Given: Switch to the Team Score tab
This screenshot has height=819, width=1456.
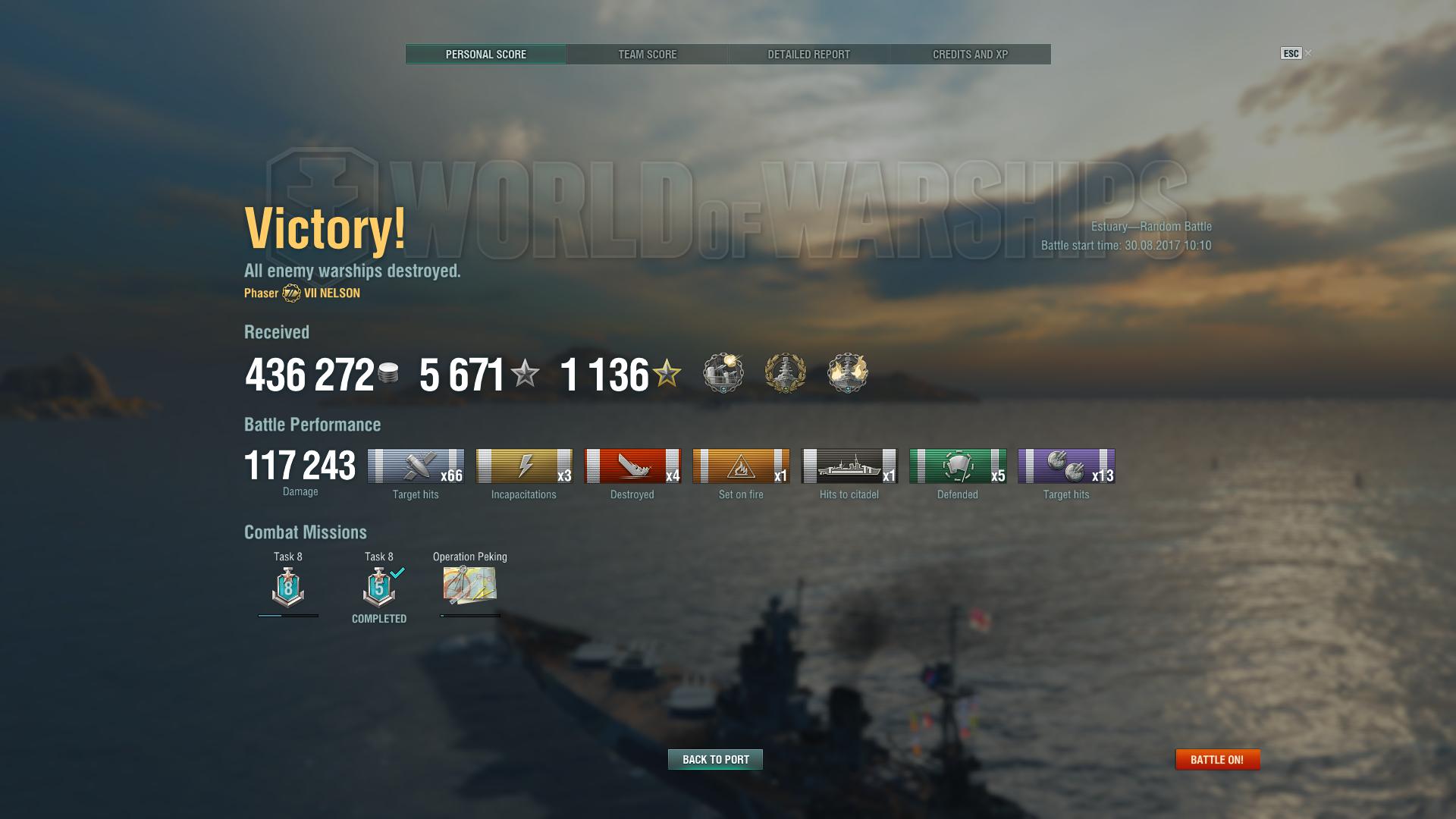Looking at the screenshot, I should tap(647, 55).
